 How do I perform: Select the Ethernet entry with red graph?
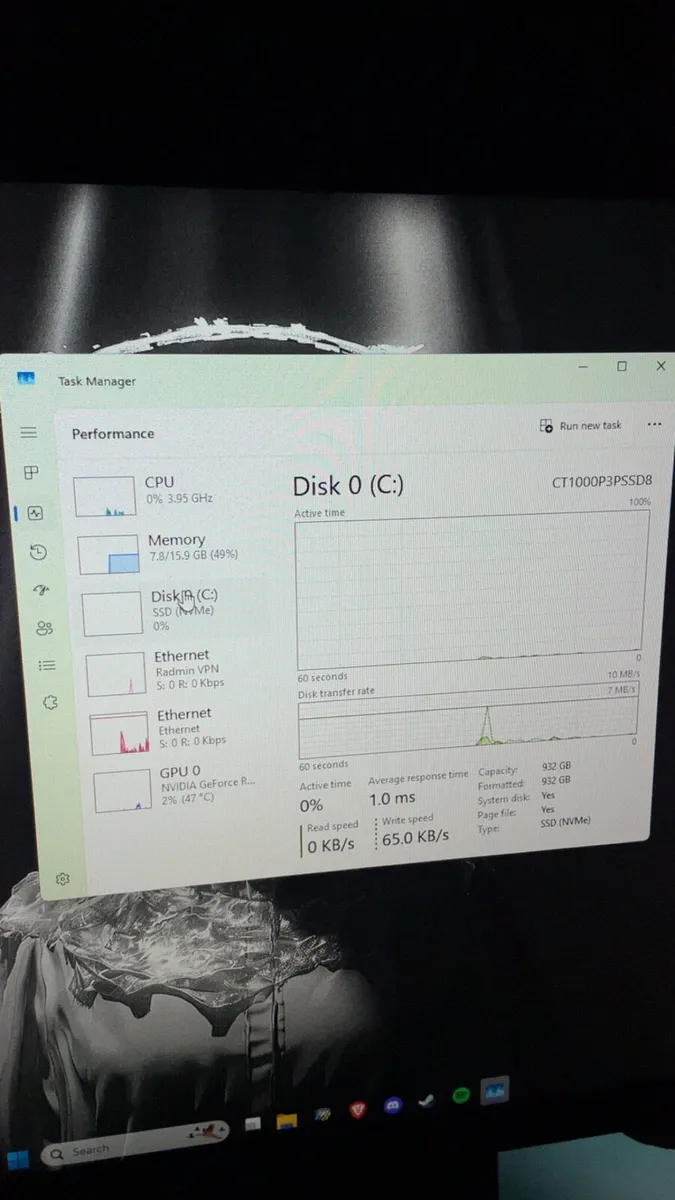pyautogui.click(x=180, y=729)
